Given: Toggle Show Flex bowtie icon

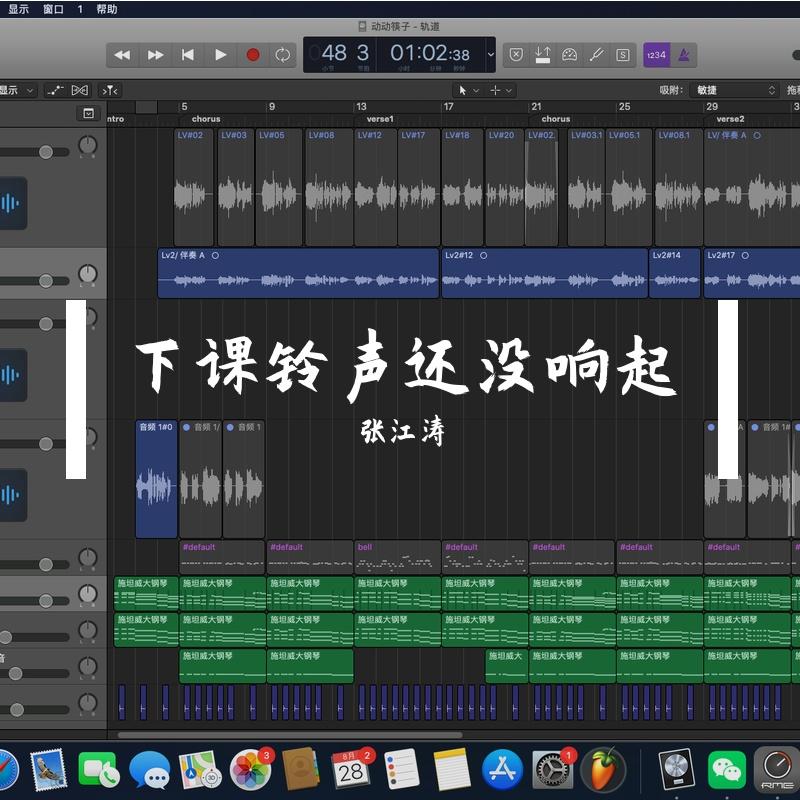Looking at the screenshot, I should pyautogui.click(x=80, y=90).
